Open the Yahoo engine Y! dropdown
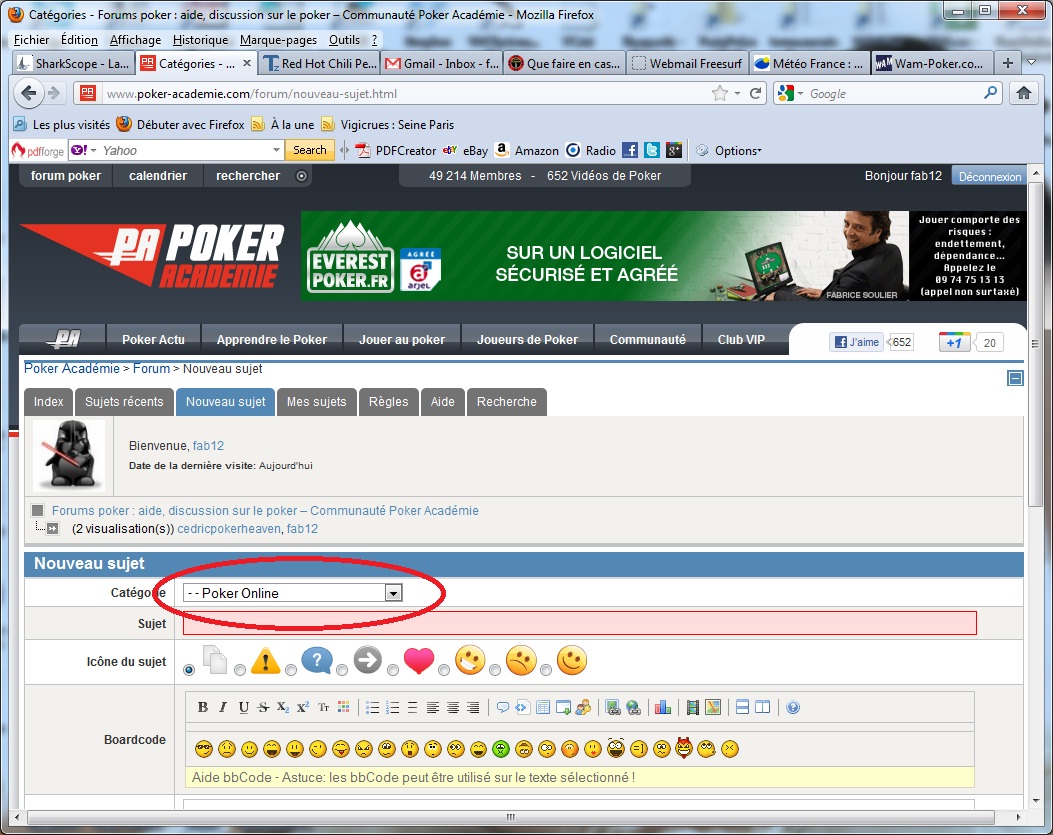 tap(84, 150)
